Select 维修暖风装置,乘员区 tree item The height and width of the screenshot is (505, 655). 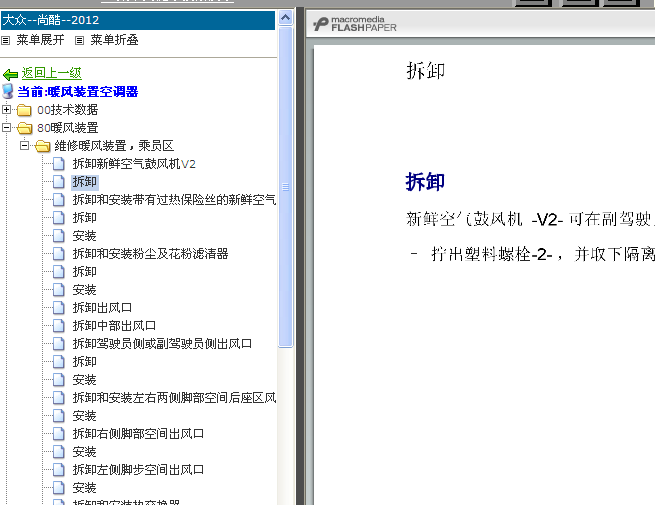(114, 146)
